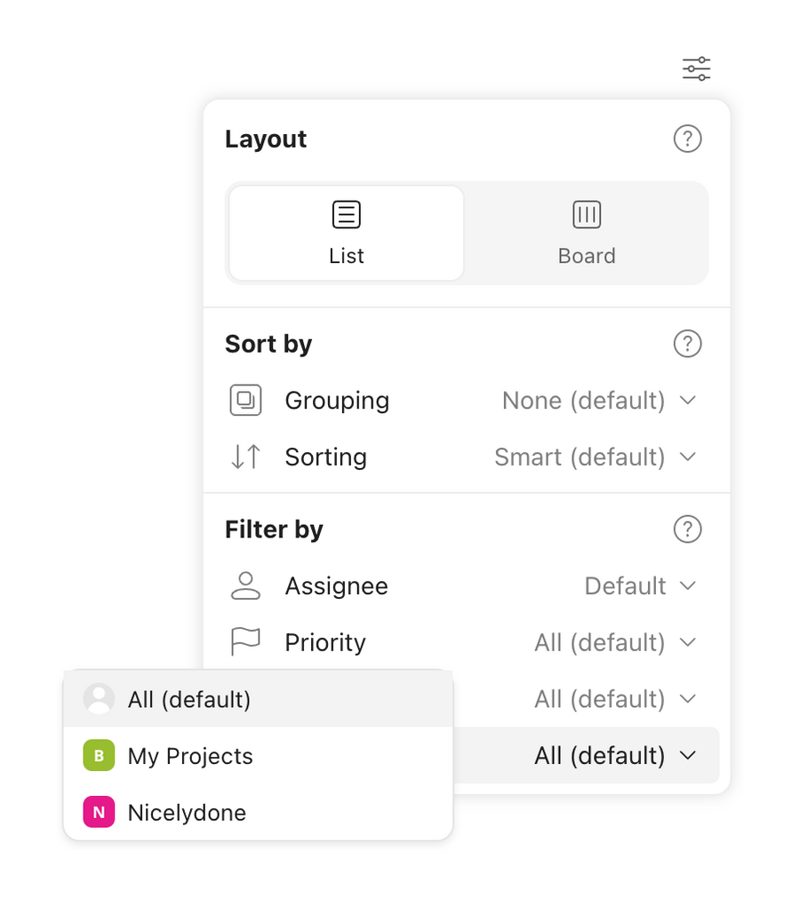The width and height of the screenshot is (800, 907).
Task: Click the Sort by help icon
Action: (688, 344)
